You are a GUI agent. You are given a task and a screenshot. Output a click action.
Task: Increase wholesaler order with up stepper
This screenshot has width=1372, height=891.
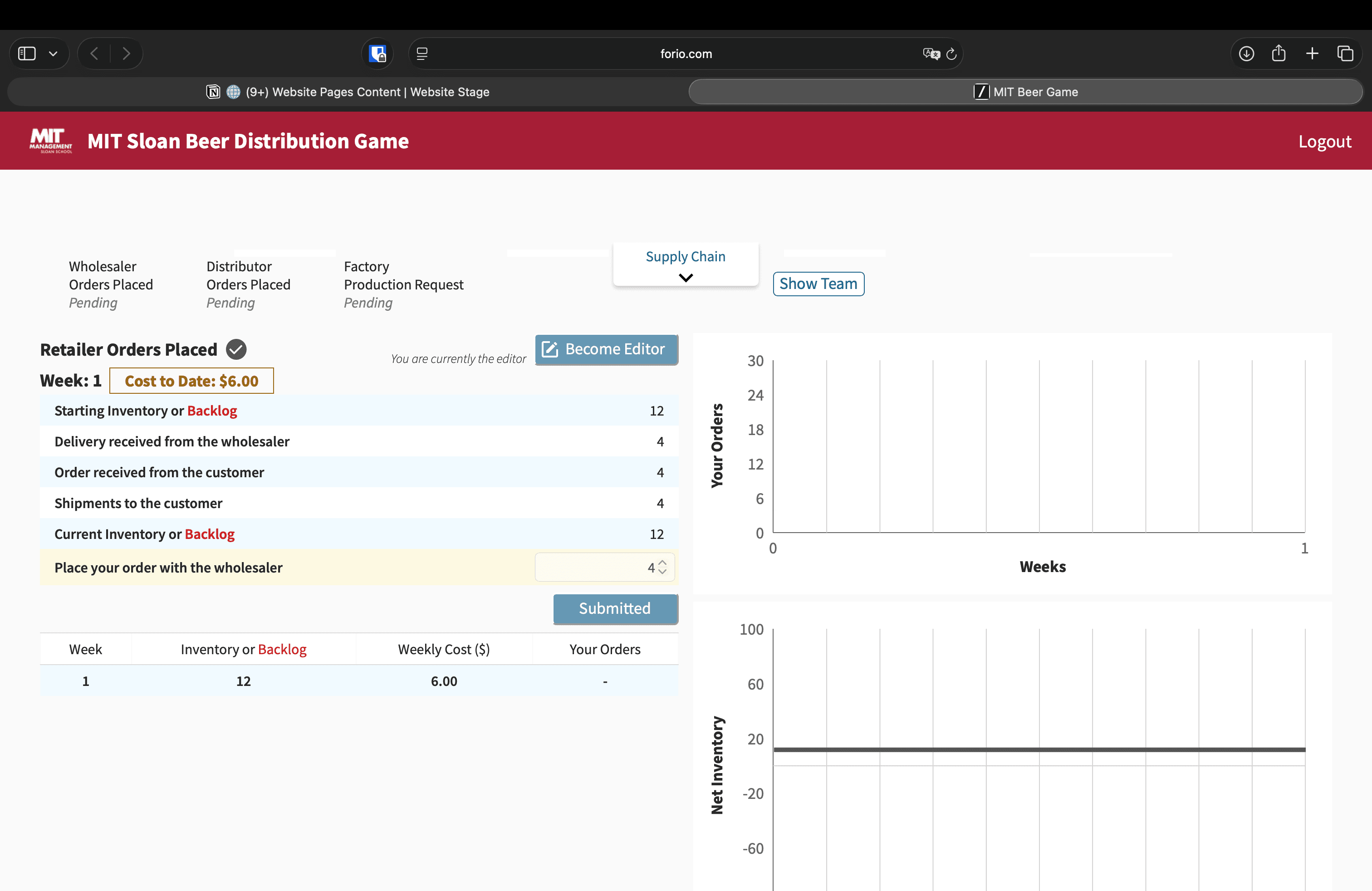[662, 563]
